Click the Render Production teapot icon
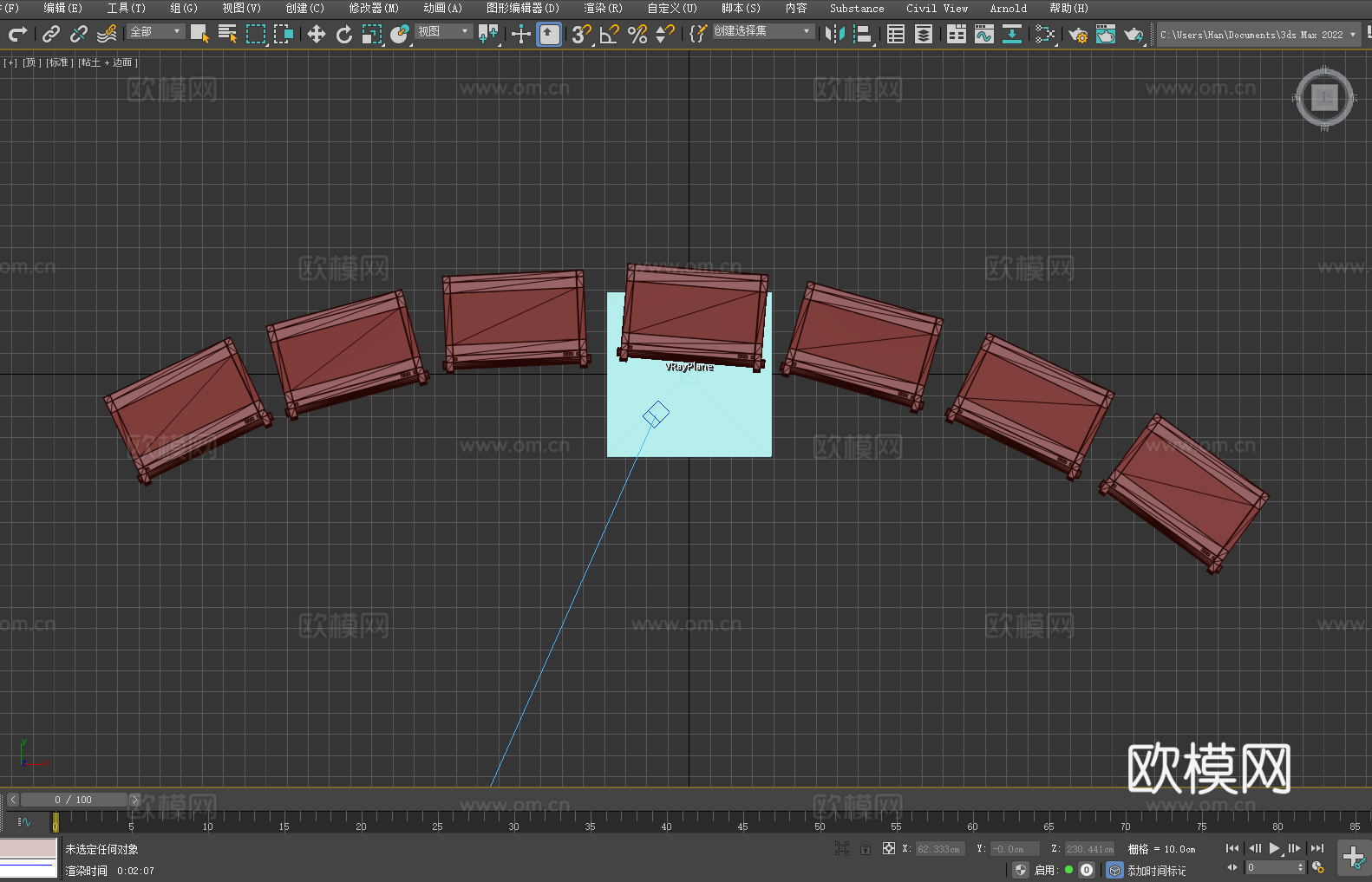The image size is (1372, 882). click(x=1134, y=34)
